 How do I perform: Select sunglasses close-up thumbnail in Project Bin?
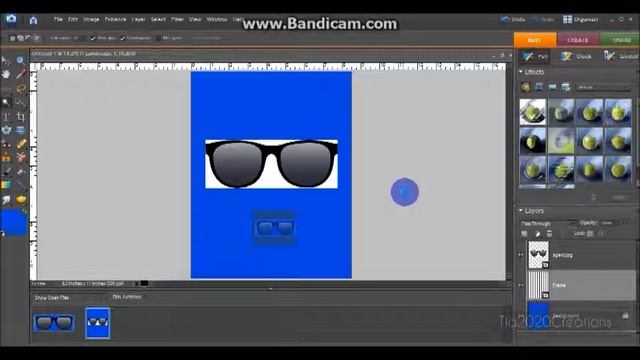tap(54, 322)
